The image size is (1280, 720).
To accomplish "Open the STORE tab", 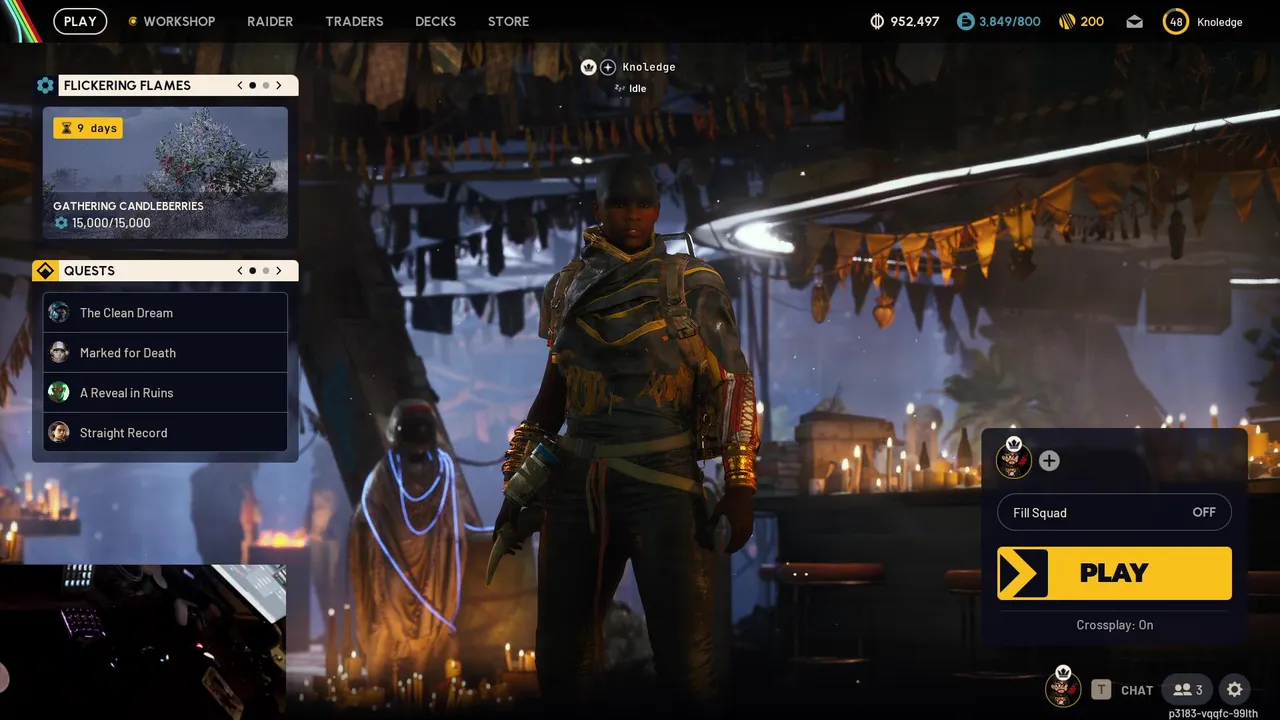I will point(508,21).
